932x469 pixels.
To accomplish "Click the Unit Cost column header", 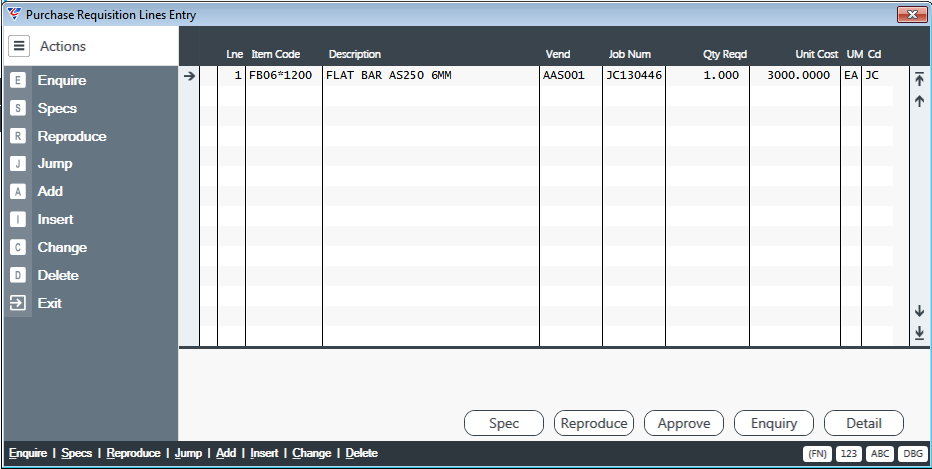I will (x=817, y=54).
